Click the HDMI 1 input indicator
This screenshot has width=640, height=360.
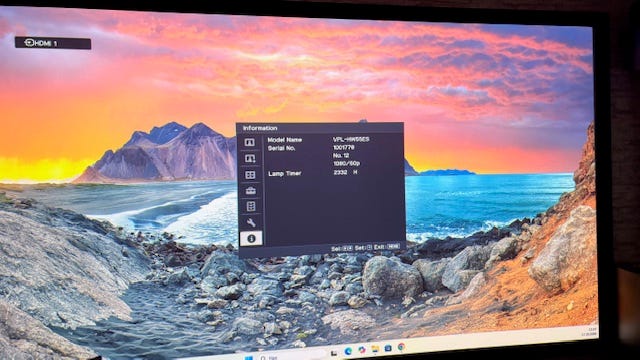pos(53,43)
